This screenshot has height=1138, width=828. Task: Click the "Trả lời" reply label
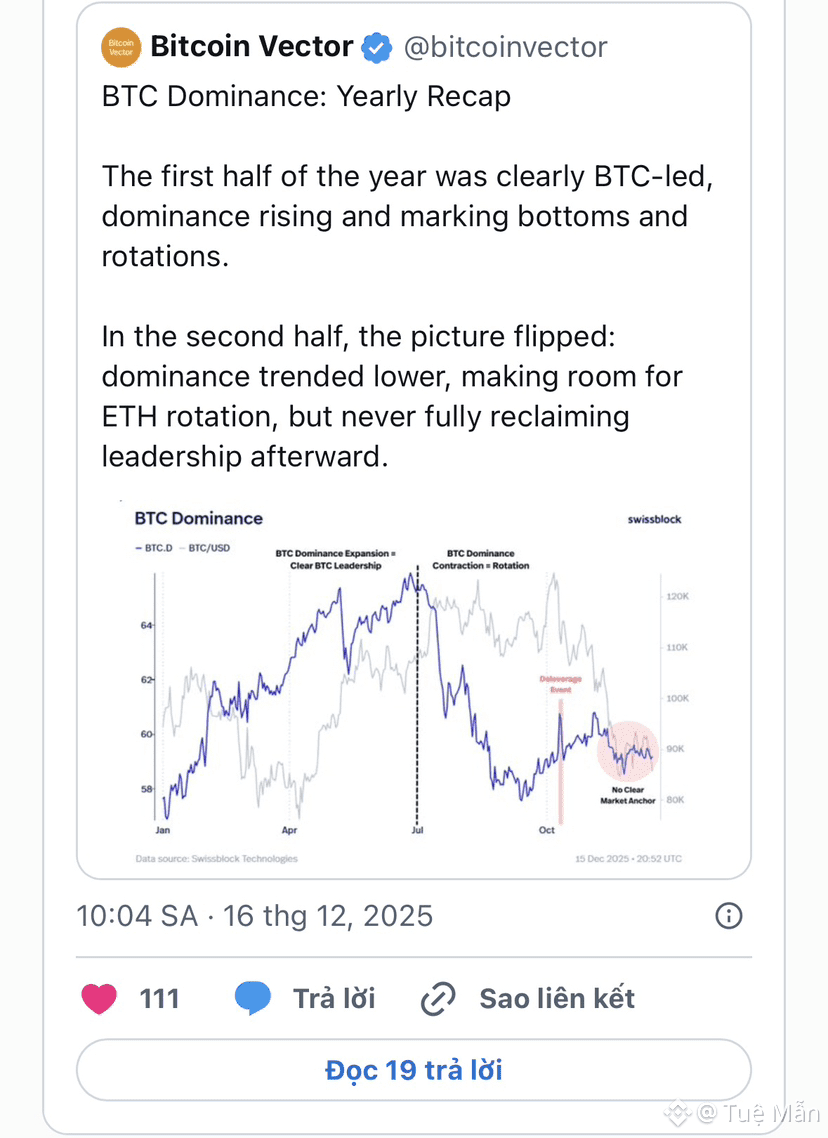pos(333,998)
